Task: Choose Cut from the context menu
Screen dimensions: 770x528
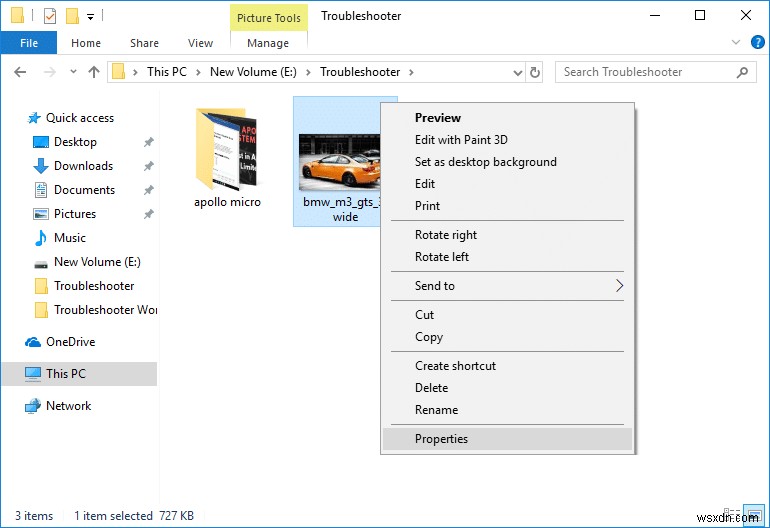Action: (x=508, y=315)
